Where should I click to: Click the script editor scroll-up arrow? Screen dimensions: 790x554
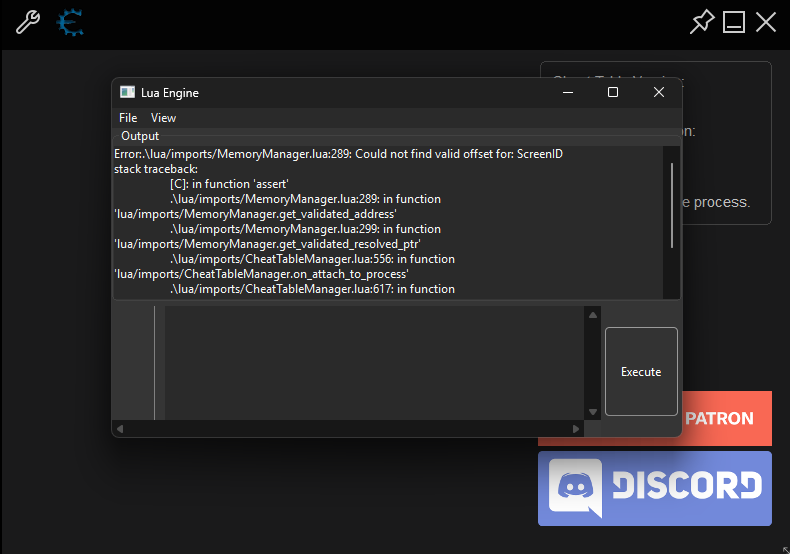593,315
